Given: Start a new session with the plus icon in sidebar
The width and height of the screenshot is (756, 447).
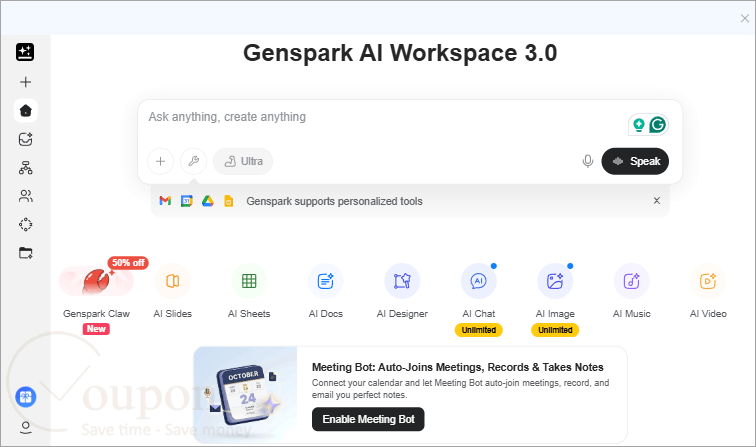Looking at the screenshot, I should click(x=26, y=82).
